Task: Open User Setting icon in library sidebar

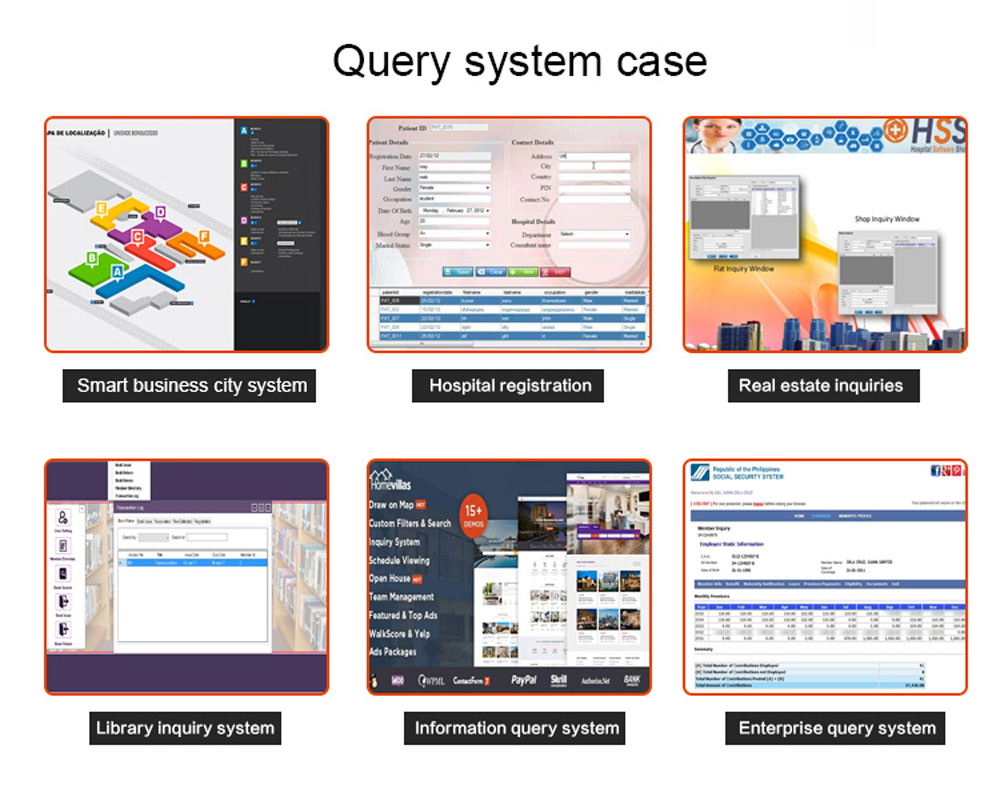Action: pyautogui.click(x=63, y=518)
